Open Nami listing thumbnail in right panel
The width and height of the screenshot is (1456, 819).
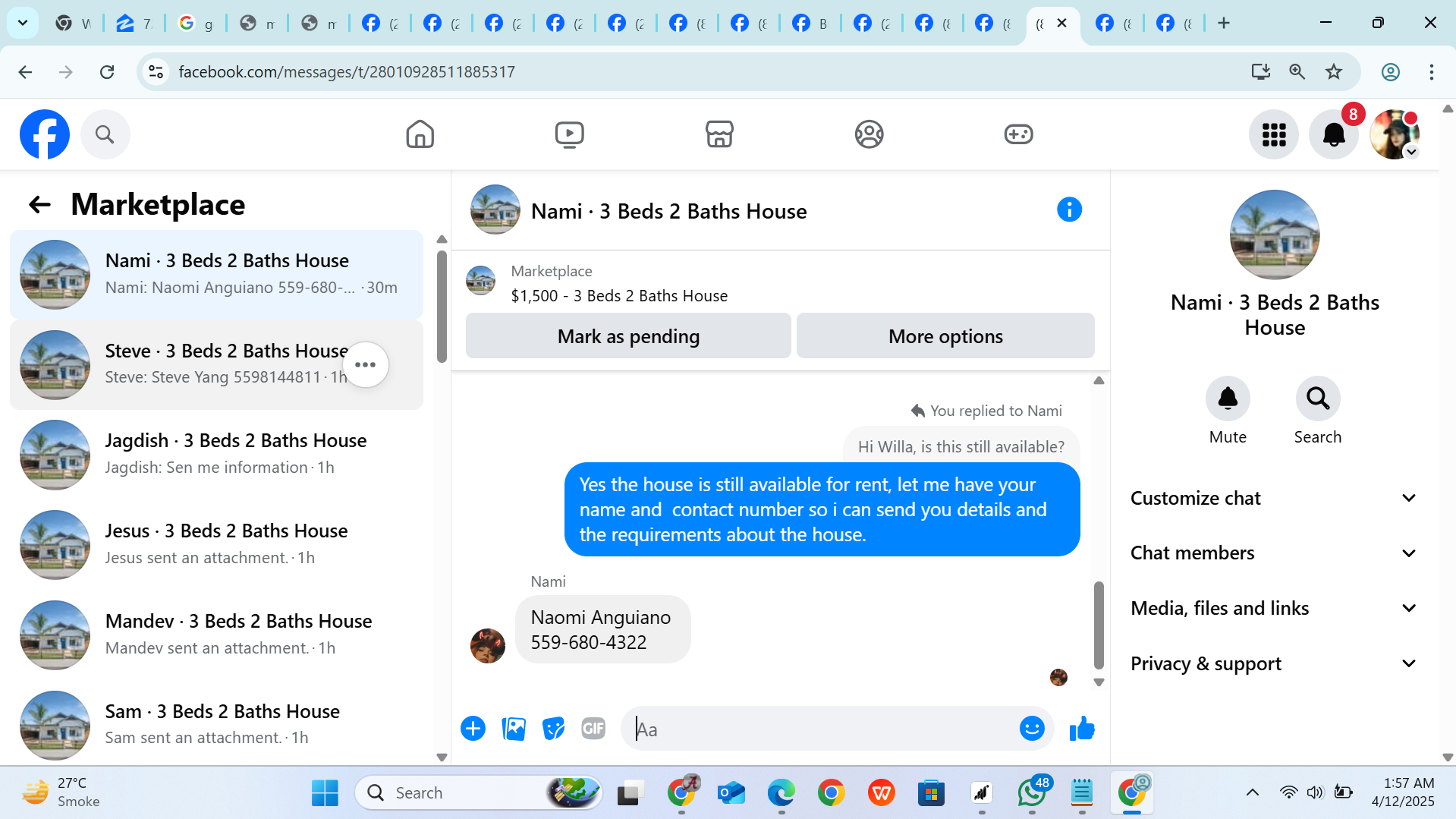pos(1275,235)
